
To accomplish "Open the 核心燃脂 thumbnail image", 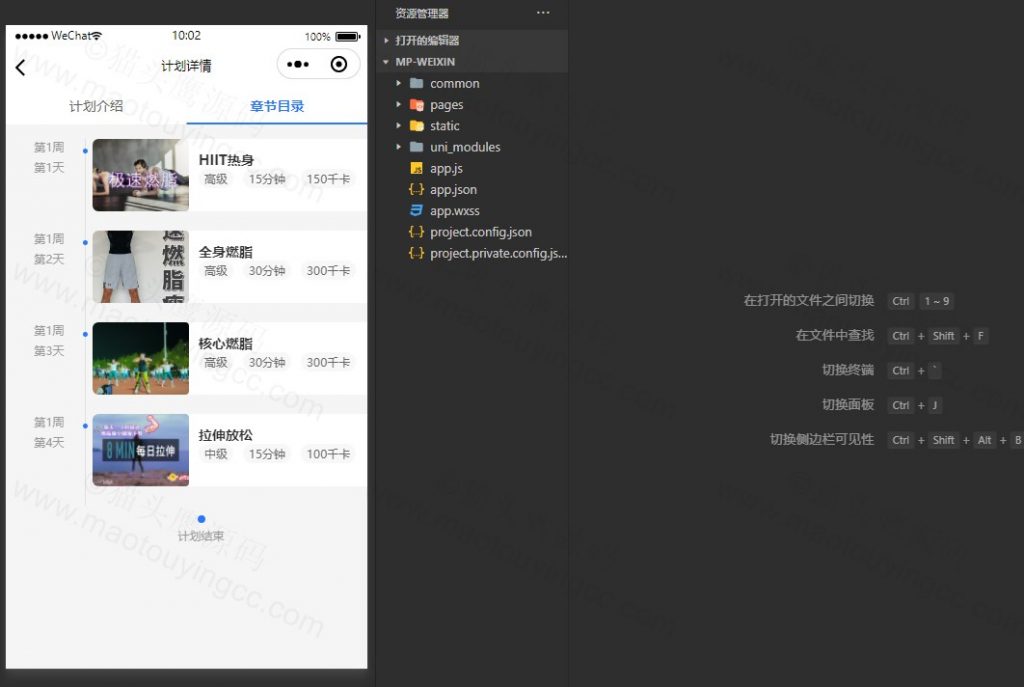I will 140,359.
